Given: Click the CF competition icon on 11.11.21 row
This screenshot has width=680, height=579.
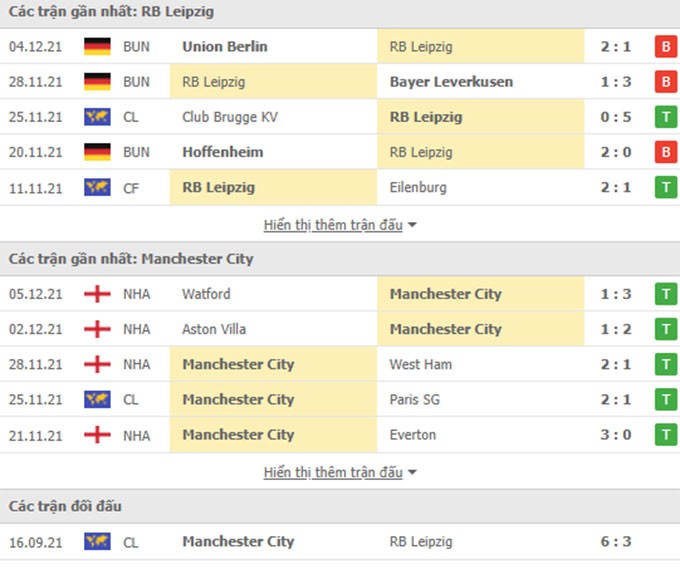Looking at the screenshot, I should tap(97, 187).
